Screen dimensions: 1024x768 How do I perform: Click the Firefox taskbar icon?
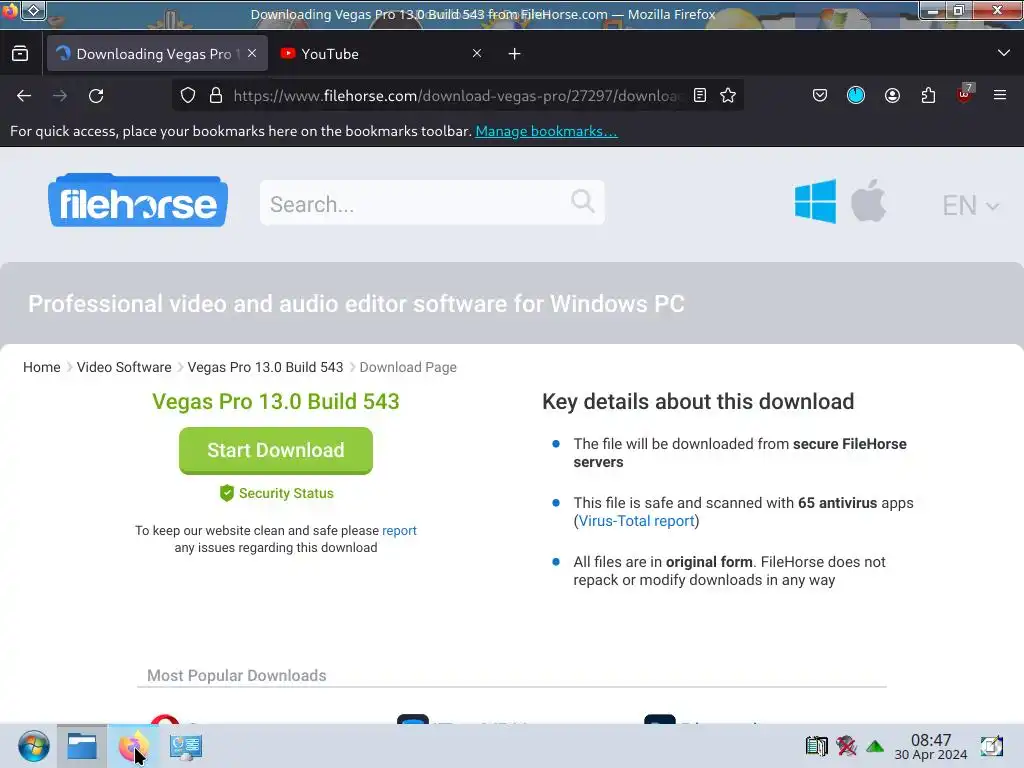tap(133, 746)
